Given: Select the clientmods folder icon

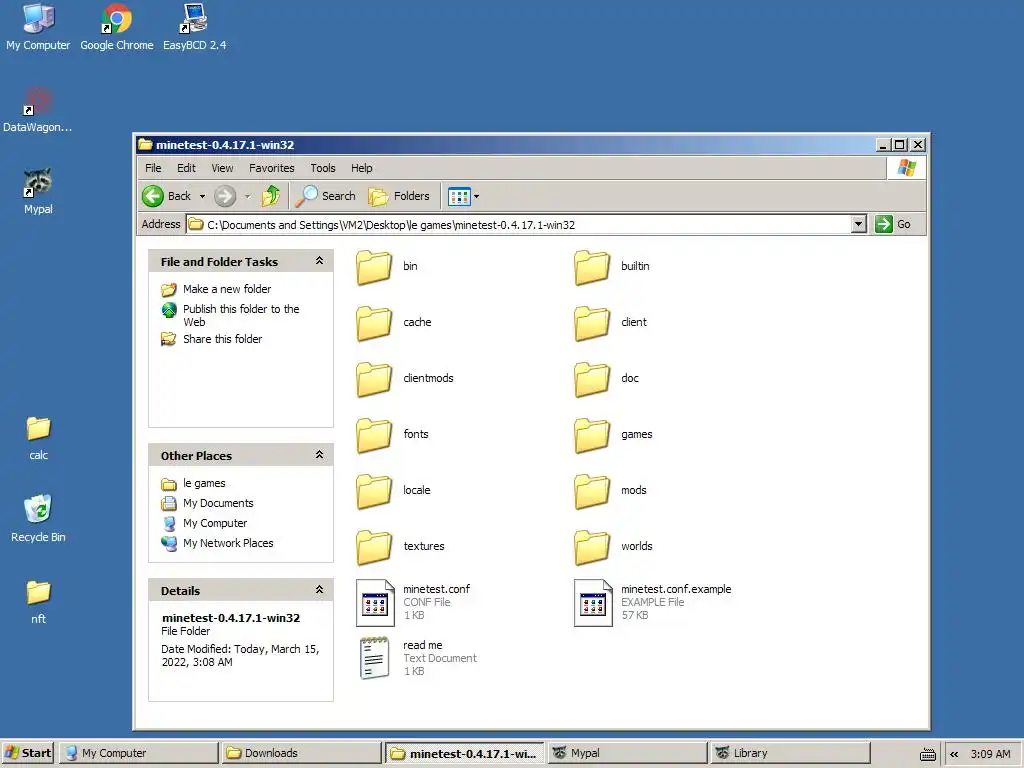Looking at the screenshot, I should (374, 379).
